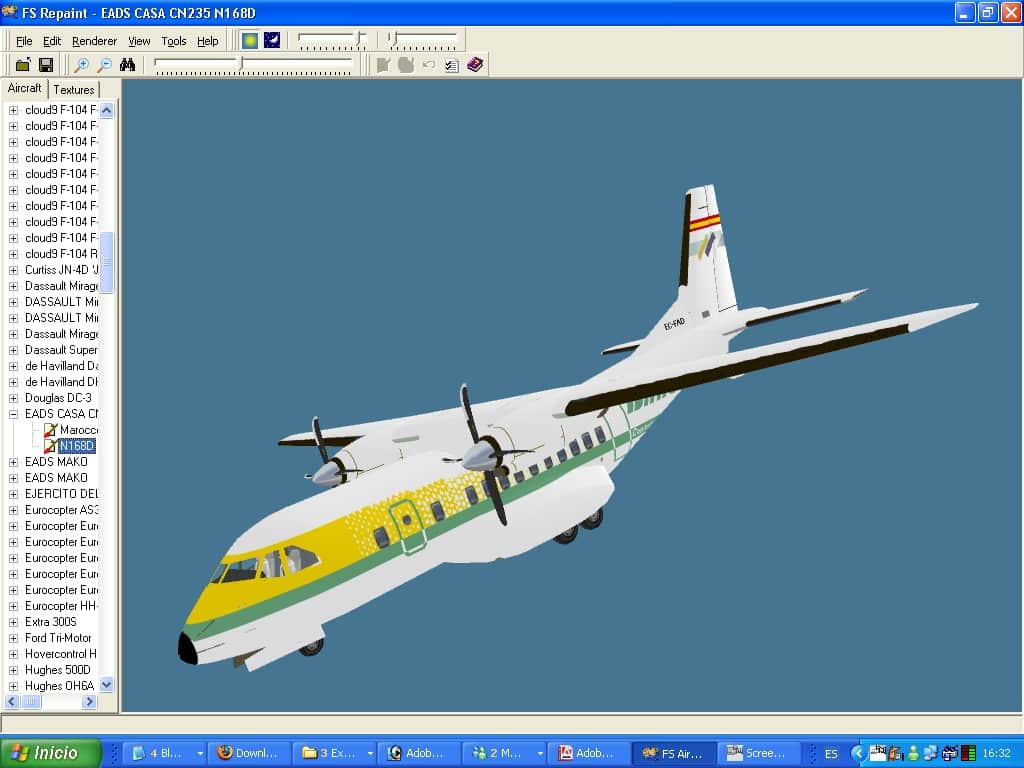The height and width of the screenshot is (768, 1024).
Task: Select the Zoom In magnifier tool
Action: (83, 63)
